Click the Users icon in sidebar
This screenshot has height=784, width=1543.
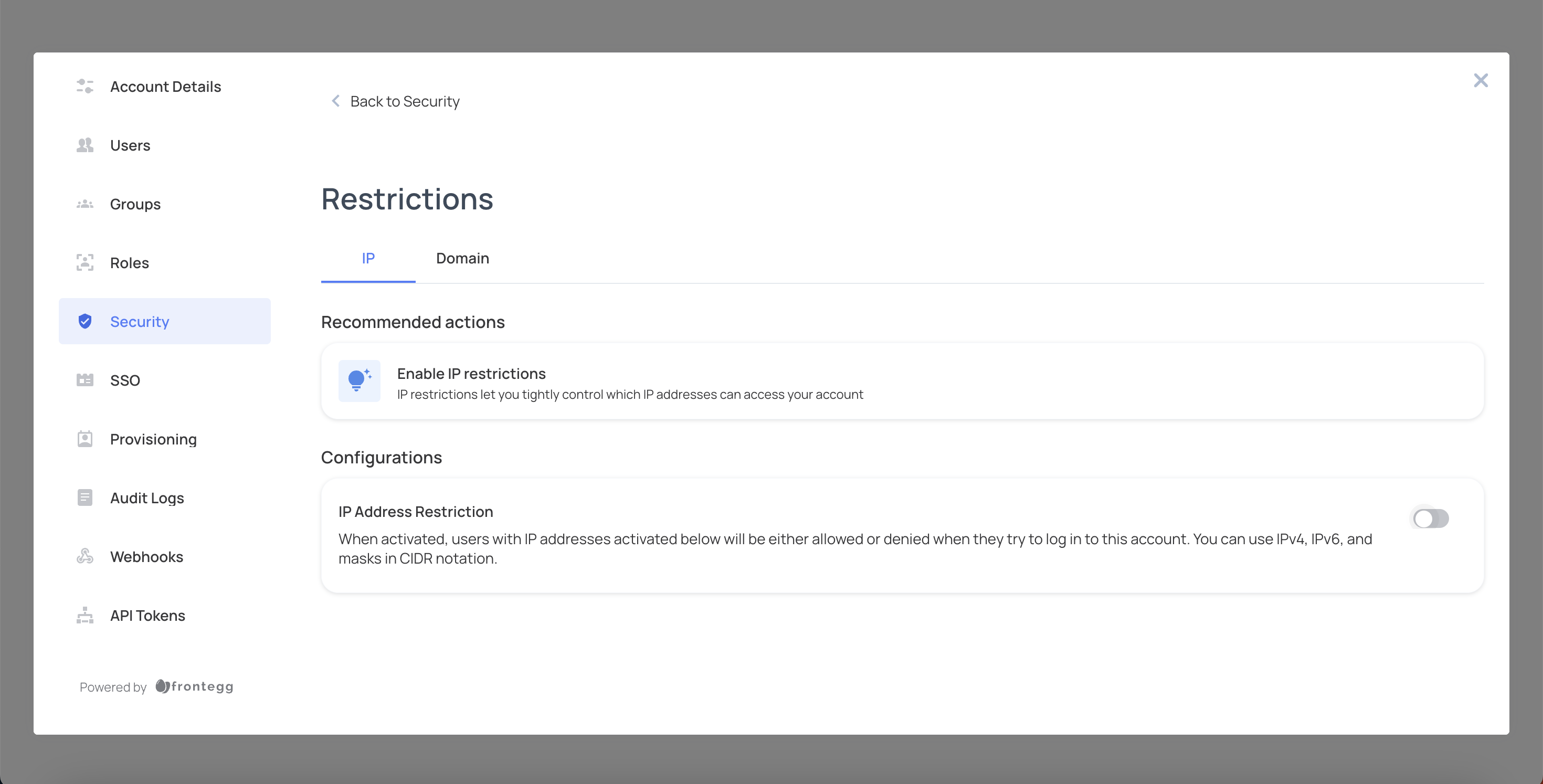click(85, 145)
